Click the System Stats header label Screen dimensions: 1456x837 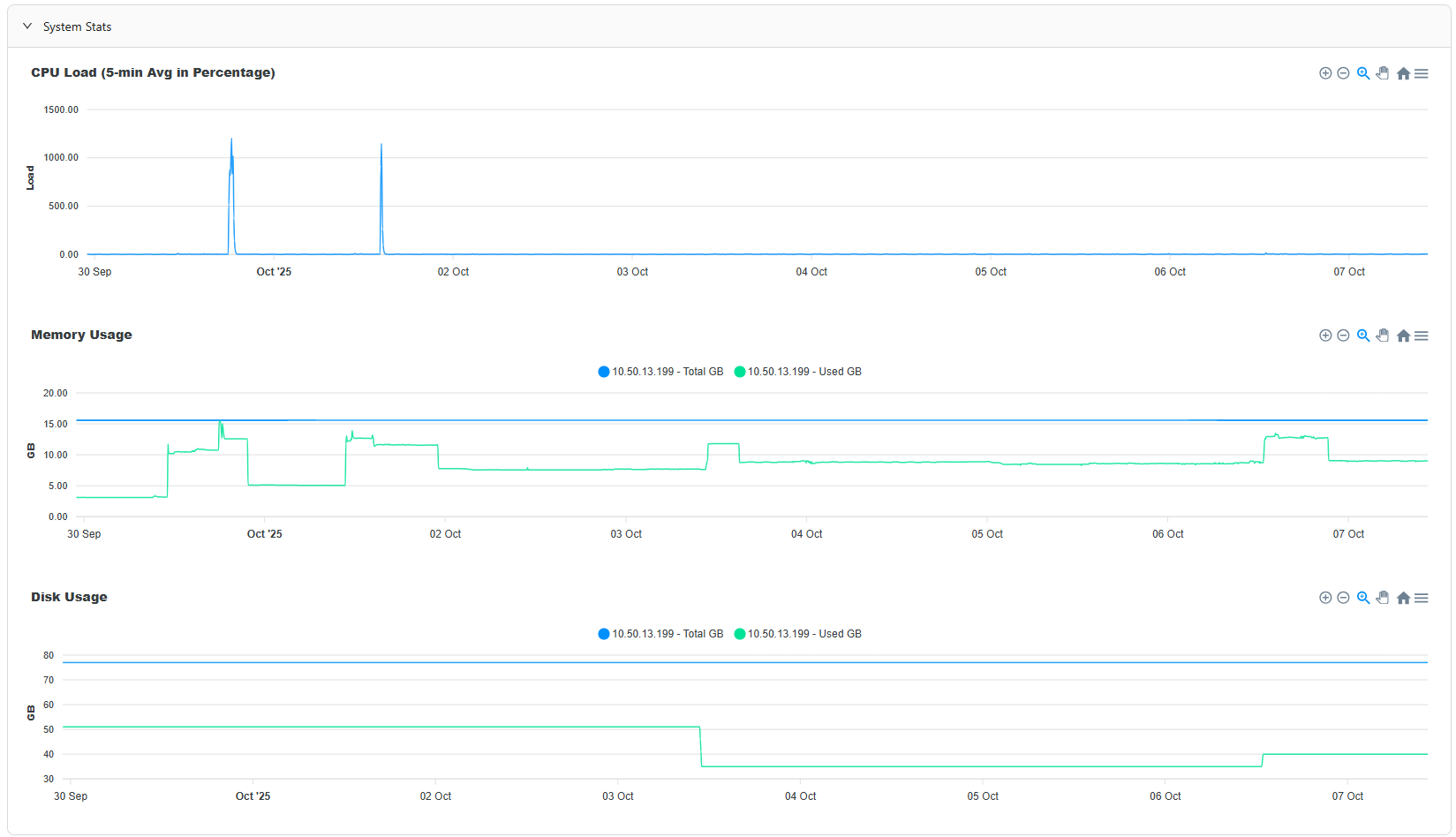78,26
